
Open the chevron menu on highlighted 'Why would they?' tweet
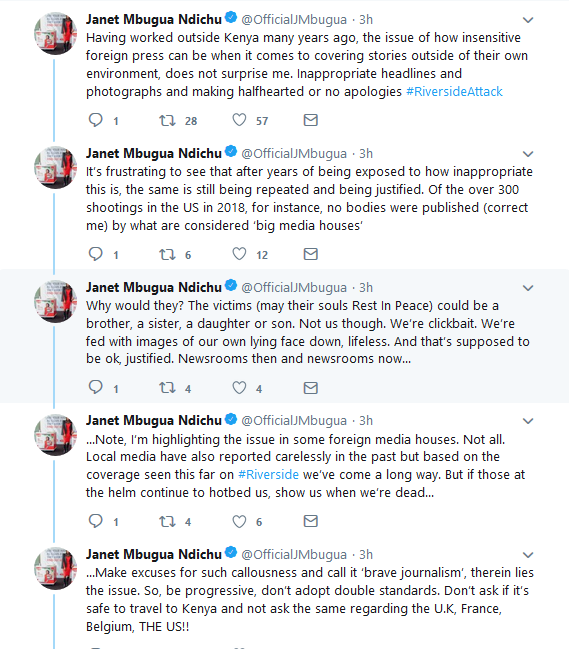(528, 288)
